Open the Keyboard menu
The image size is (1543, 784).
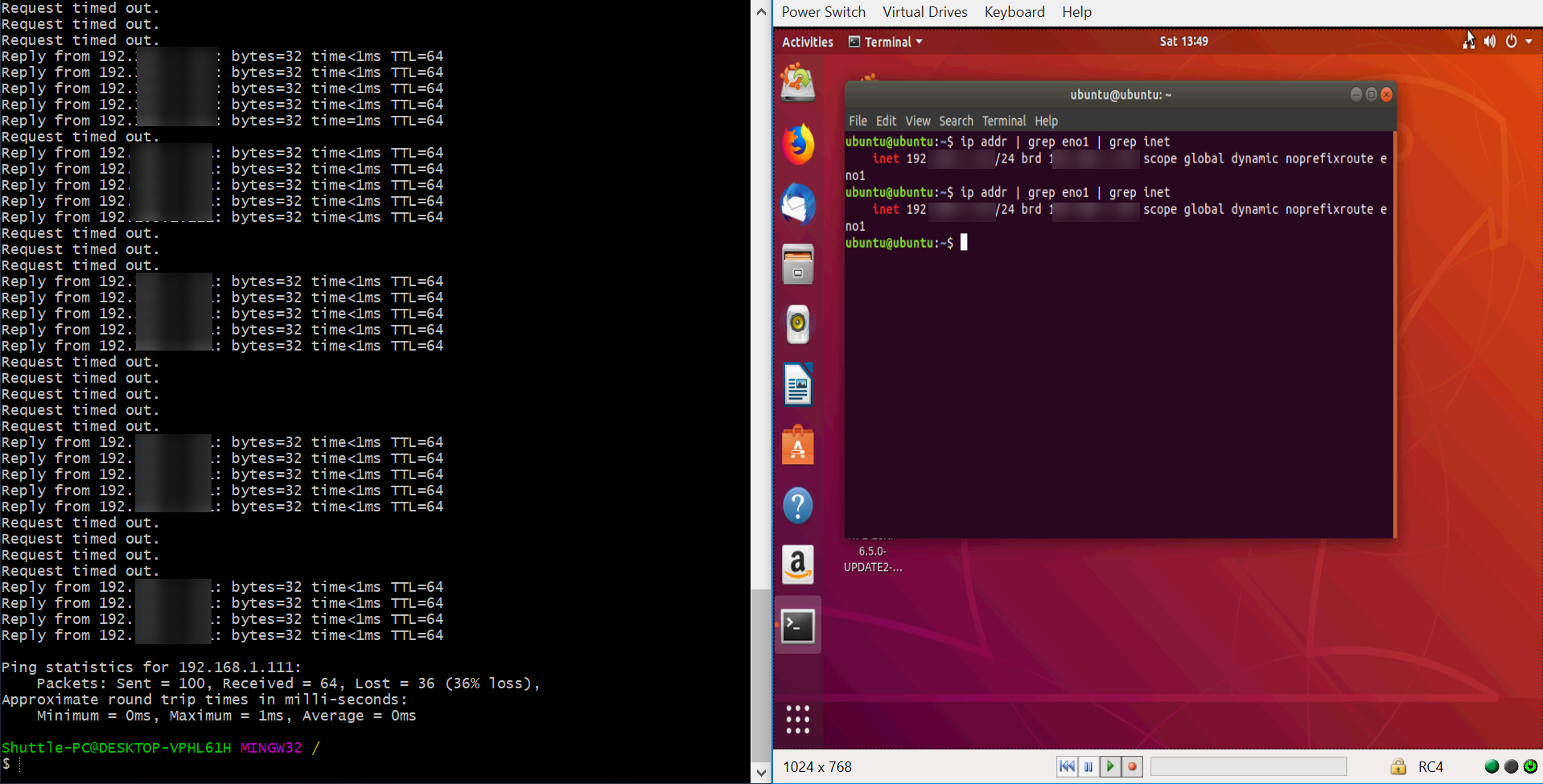tap(1014, 12)
